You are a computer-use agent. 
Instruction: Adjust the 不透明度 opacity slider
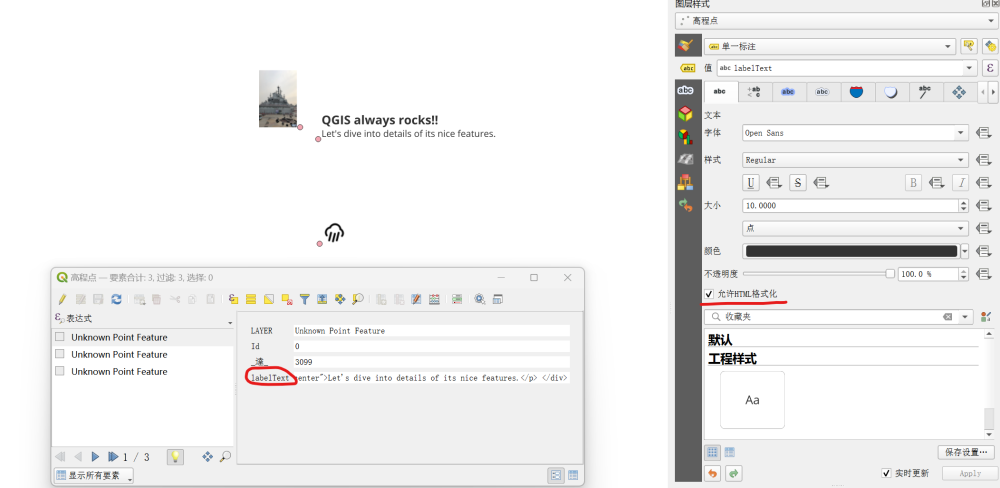tap(819, 274)
